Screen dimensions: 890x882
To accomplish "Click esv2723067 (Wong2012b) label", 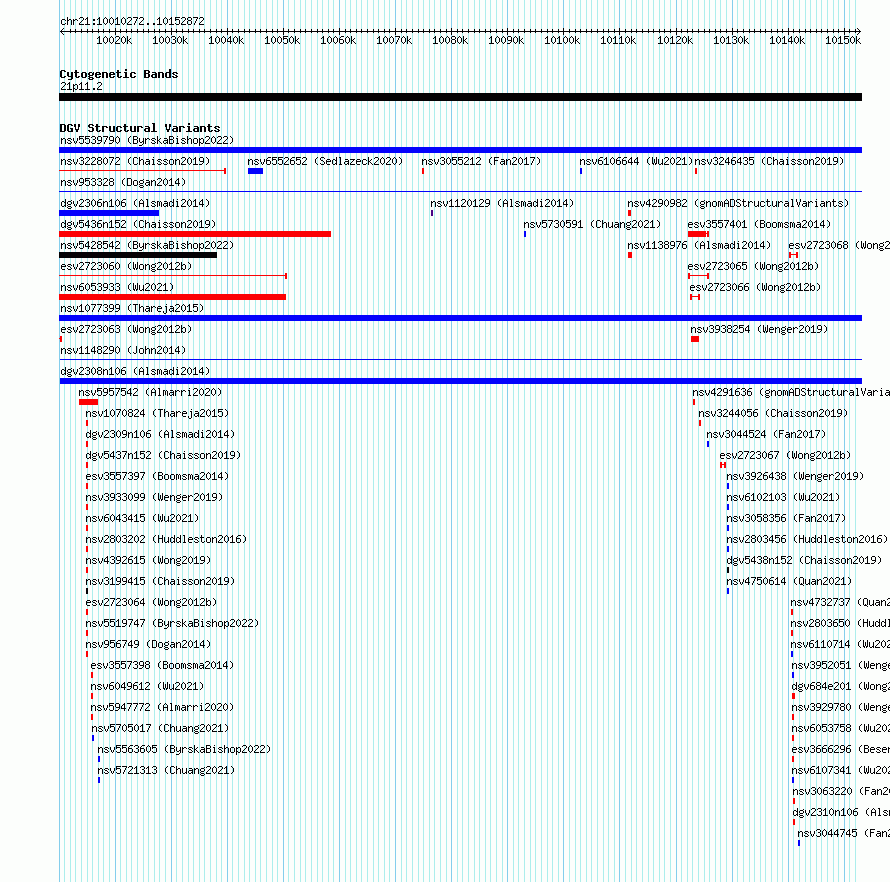I will [x=786, y=455].
